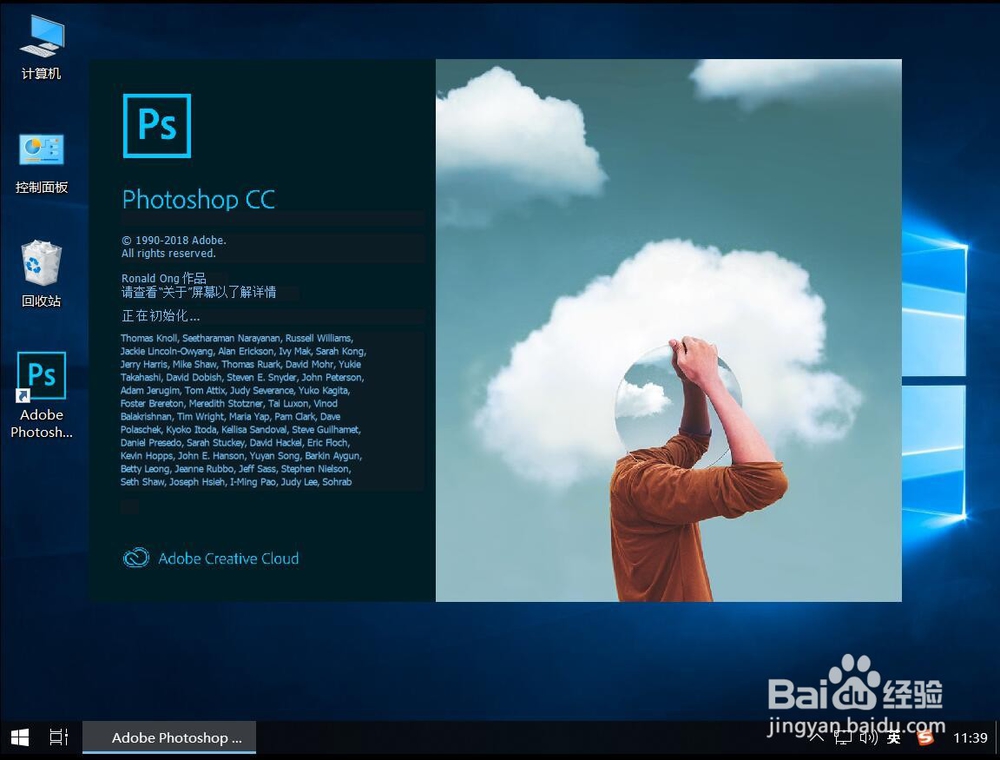Click the Show desktop strip beside clock

(x=997, y=738)
